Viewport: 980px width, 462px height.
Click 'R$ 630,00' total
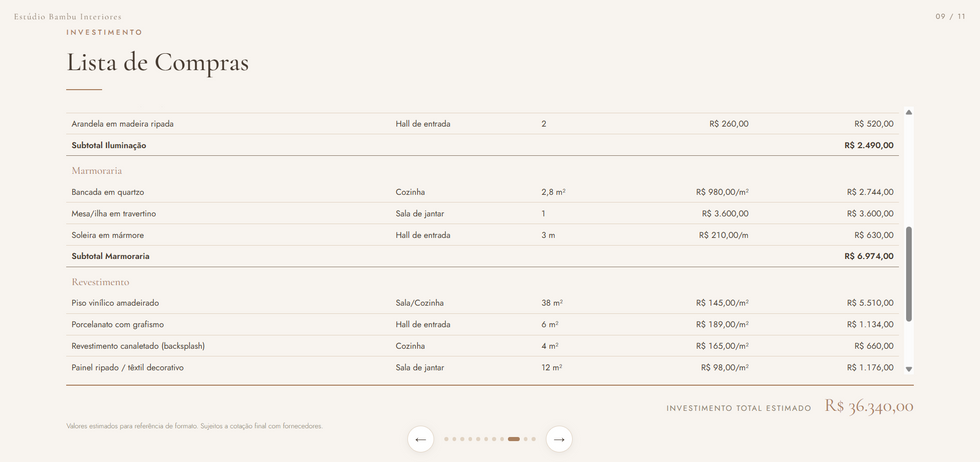click(x=874, y=235)
